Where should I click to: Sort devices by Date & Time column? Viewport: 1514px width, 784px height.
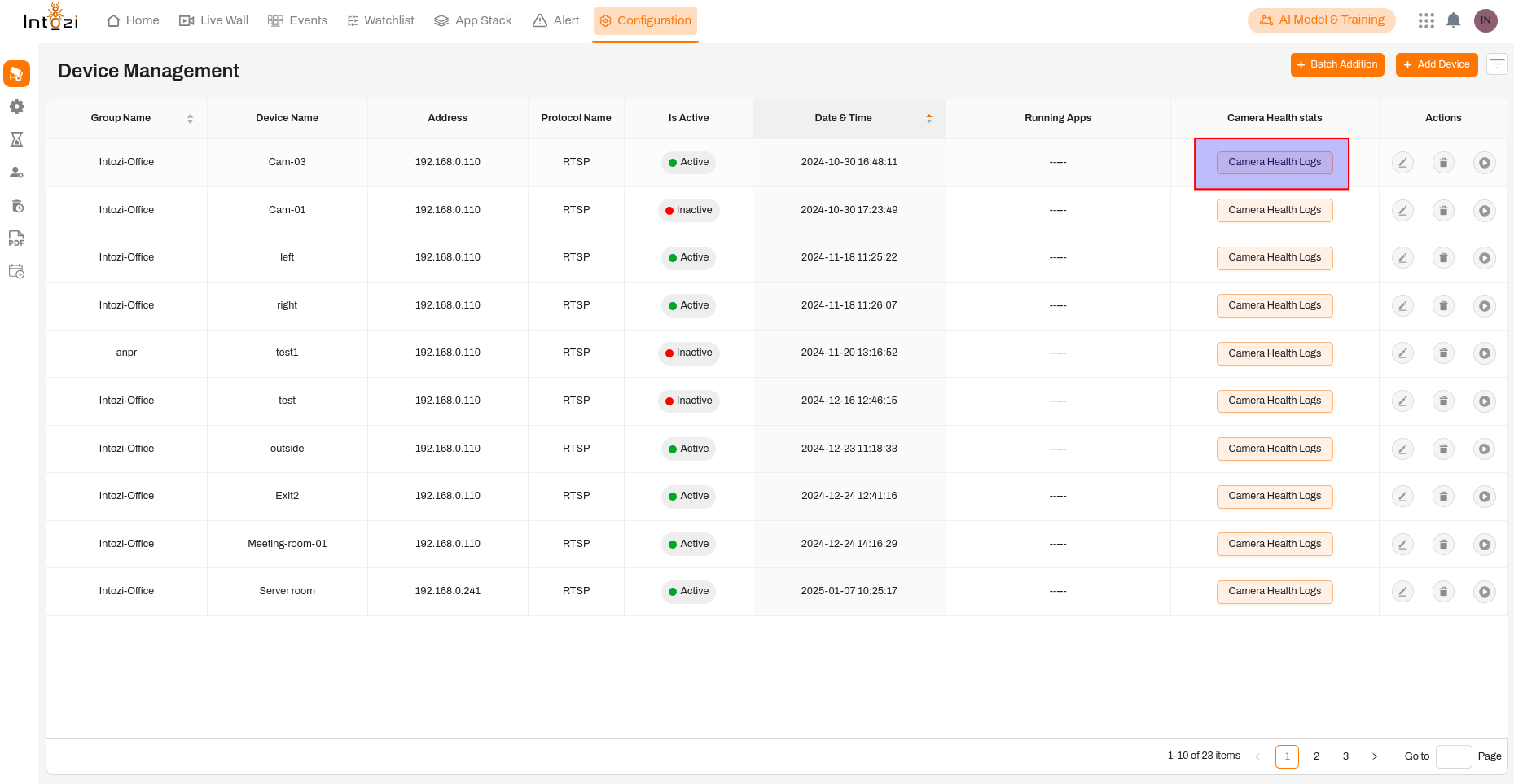pyautogui.click(x=928, y=118)
